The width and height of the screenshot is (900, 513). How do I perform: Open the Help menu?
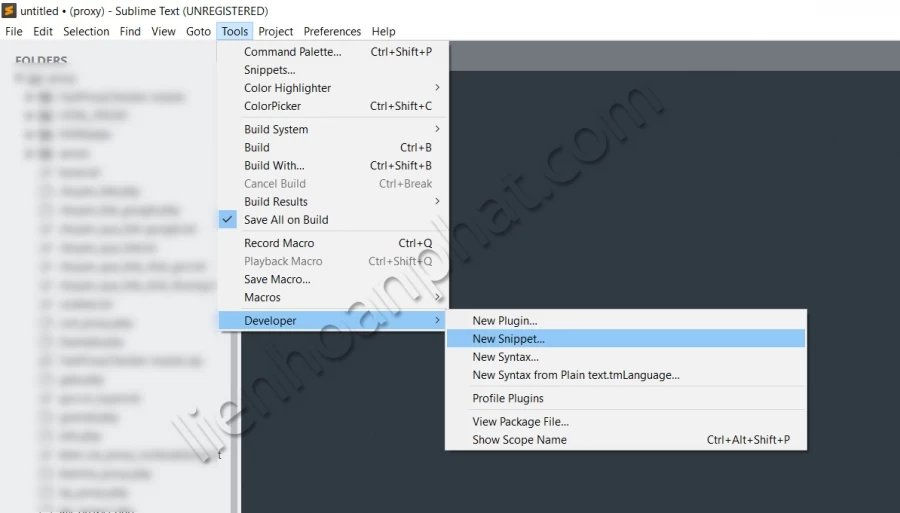[383, 32]
